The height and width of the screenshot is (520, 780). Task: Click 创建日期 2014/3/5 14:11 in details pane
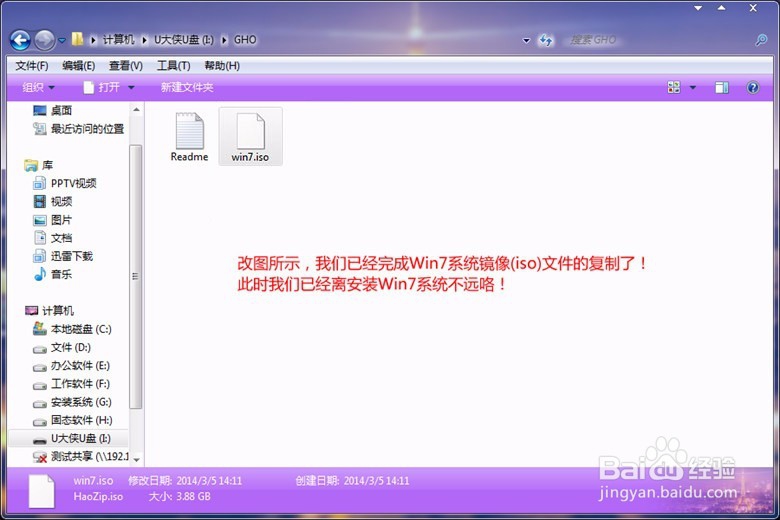tap(352, 481)
